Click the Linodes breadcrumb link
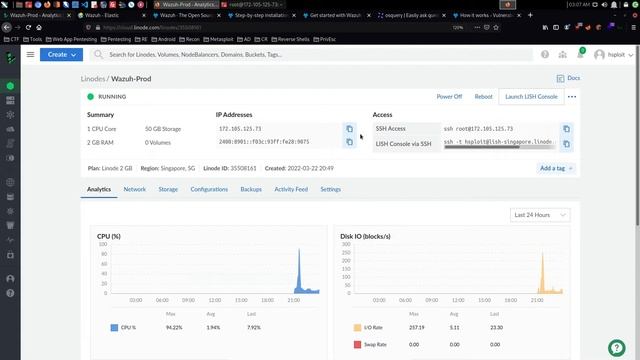The height and width of the screenshot is (360, 640). [x=93, y=79]
